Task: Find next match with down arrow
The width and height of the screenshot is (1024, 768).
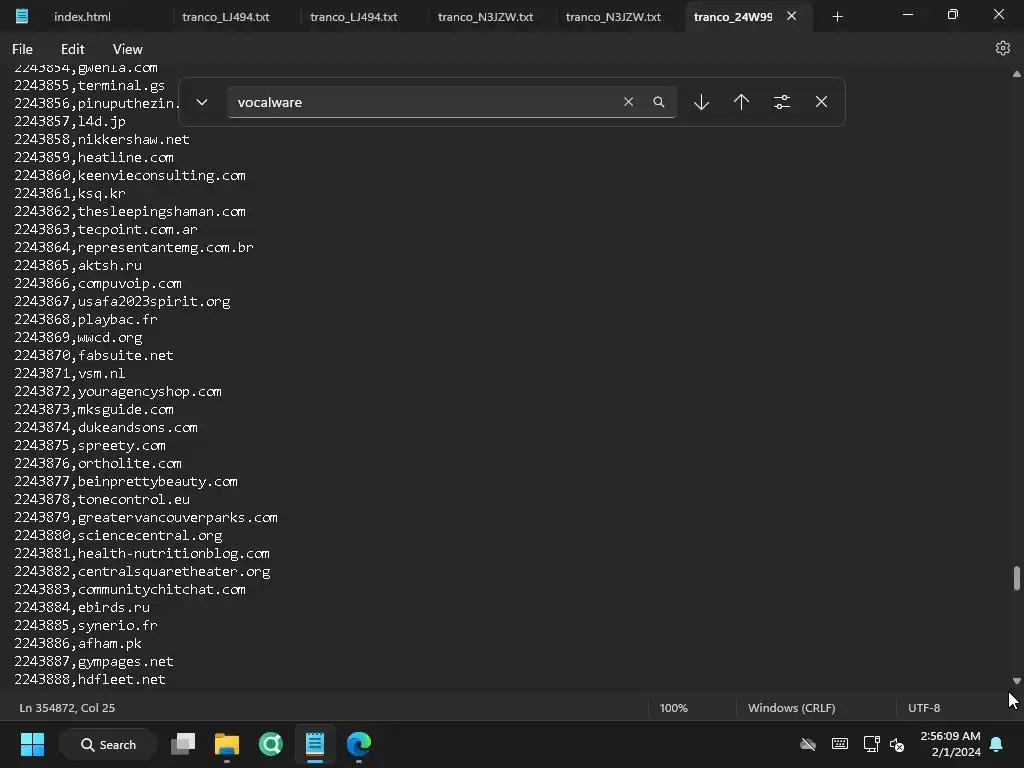Action: 701,102
